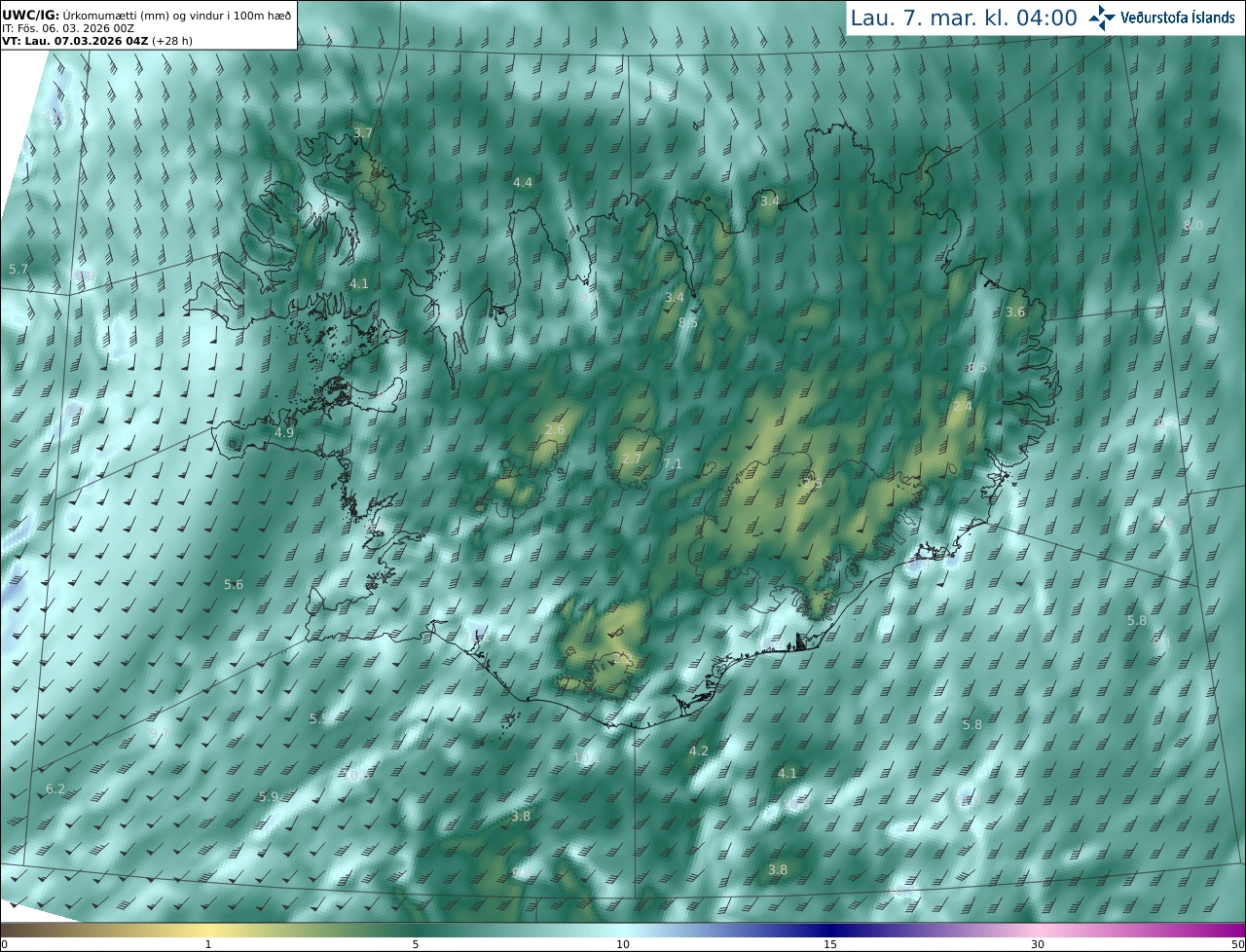Click the 4.2 value south of the coast
The height and width of the screenshot is (952, 1246).
click(x=699, y=751)
